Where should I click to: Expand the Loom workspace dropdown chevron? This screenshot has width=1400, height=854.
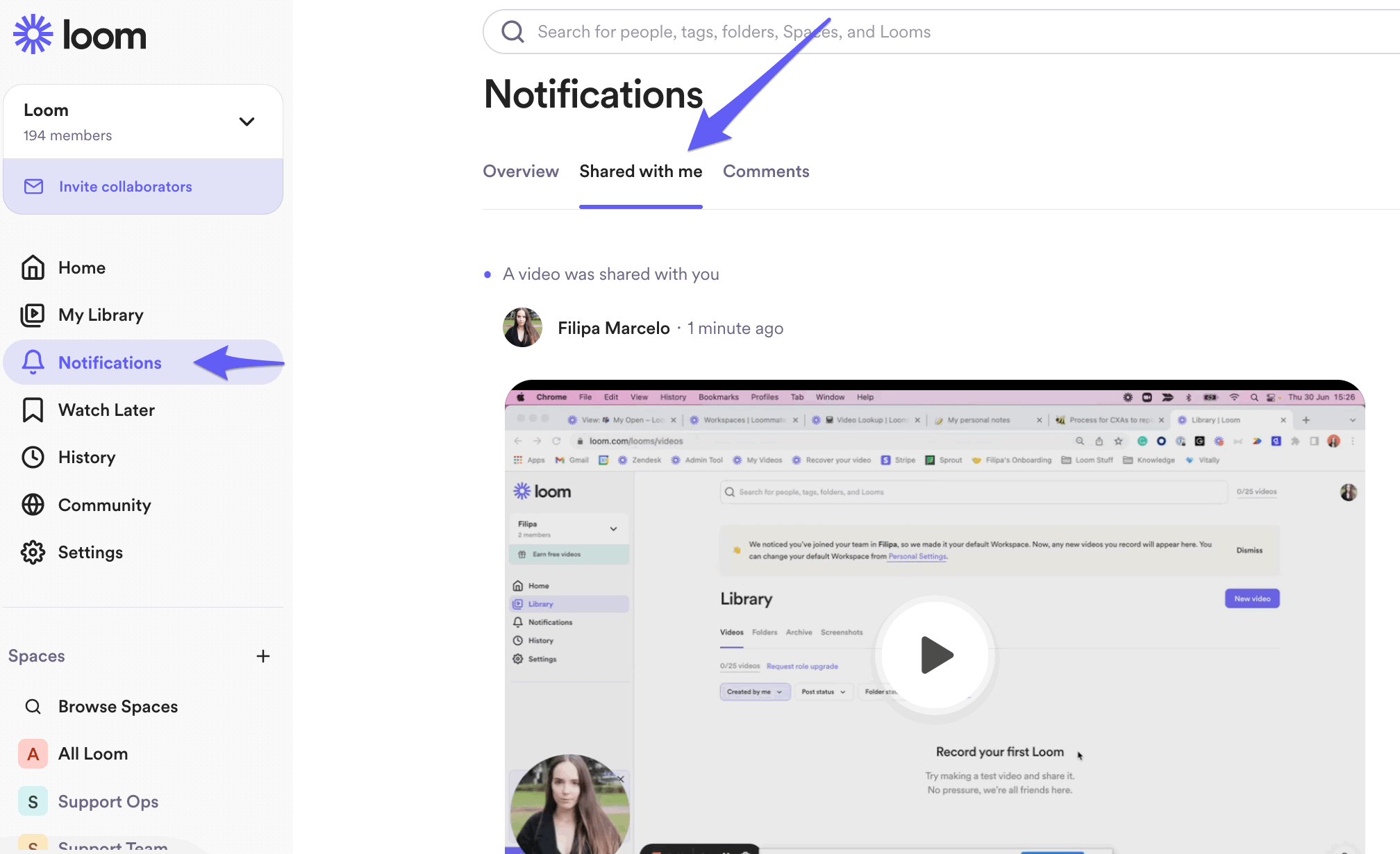[x=247, y=122]
